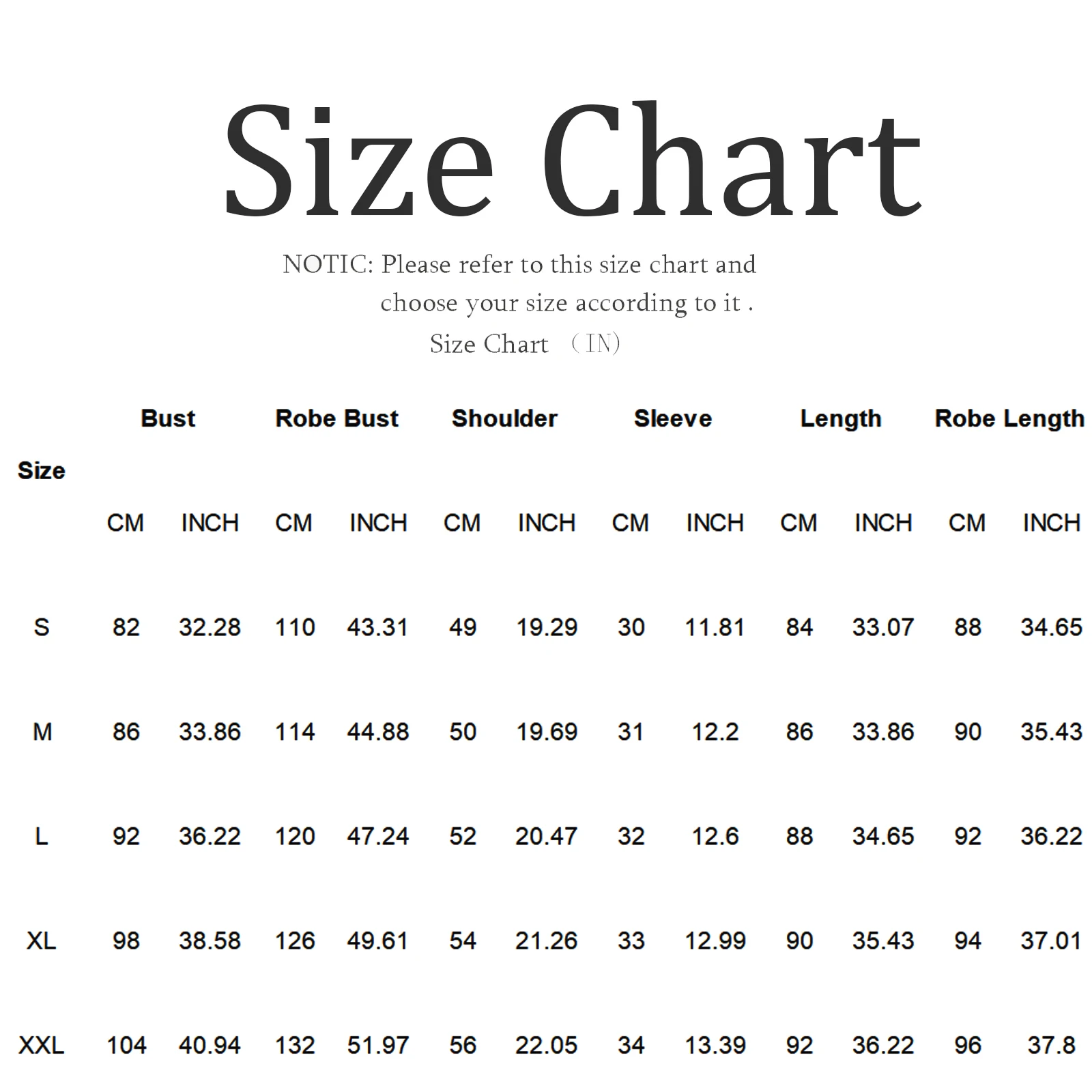
Task: Click the 'XXL' size row label
Action: coord(42,1045)
